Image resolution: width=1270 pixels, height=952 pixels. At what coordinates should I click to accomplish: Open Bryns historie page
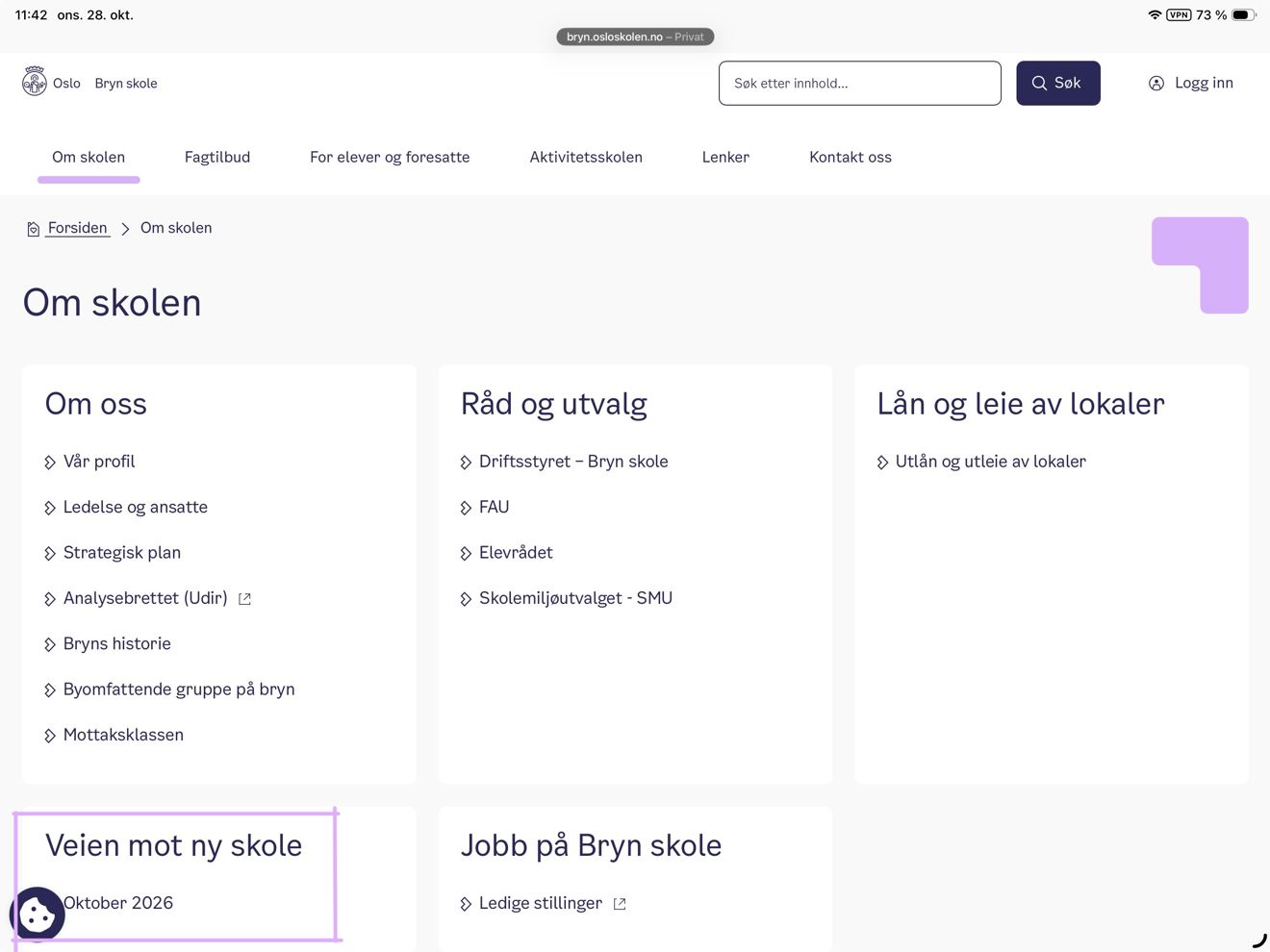tap(117, 643)
